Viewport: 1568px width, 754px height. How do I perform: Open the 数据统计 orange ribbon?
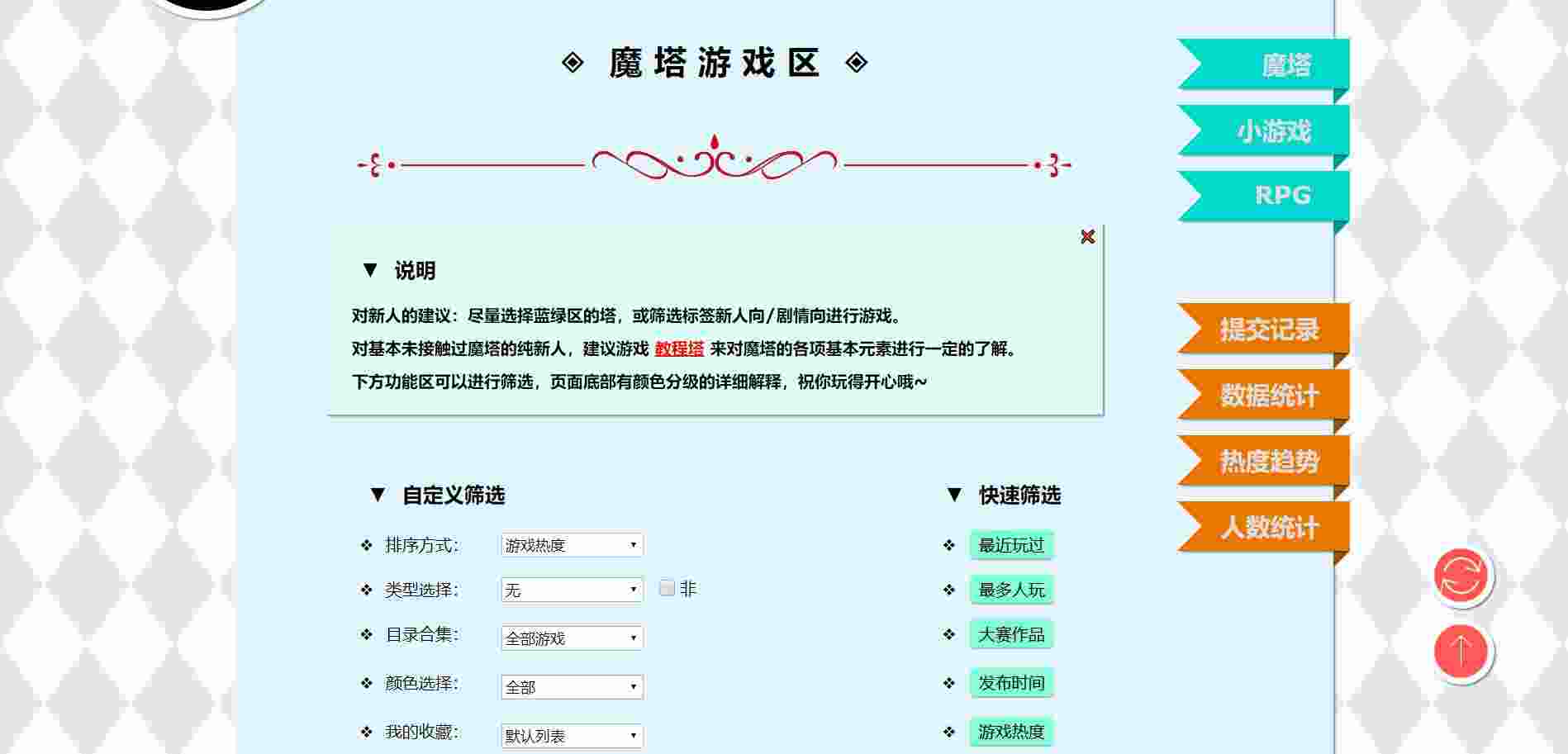[1269, 396]
